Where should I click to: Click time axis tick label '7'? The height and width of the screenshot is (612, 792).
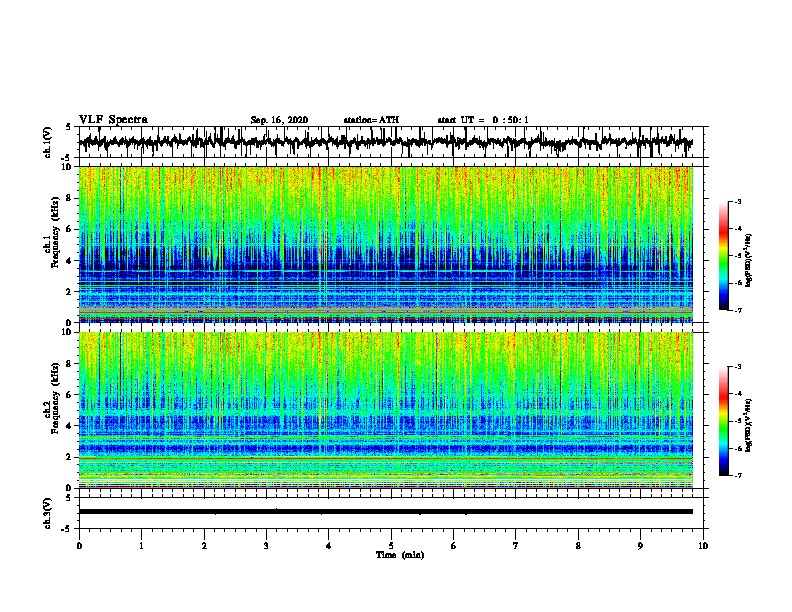516,546
